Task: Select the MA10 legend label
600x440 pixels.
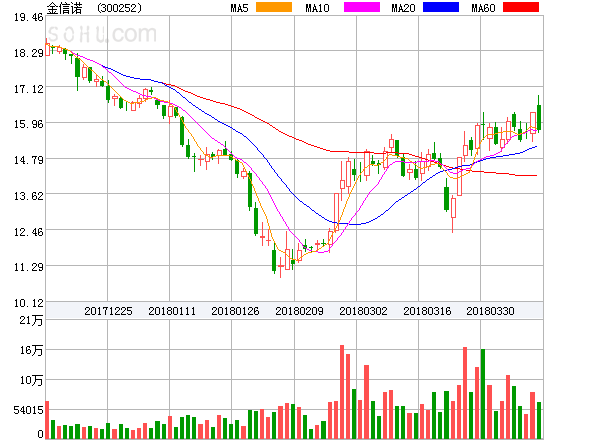Action: pyautogui.click(x=317, y=8)
